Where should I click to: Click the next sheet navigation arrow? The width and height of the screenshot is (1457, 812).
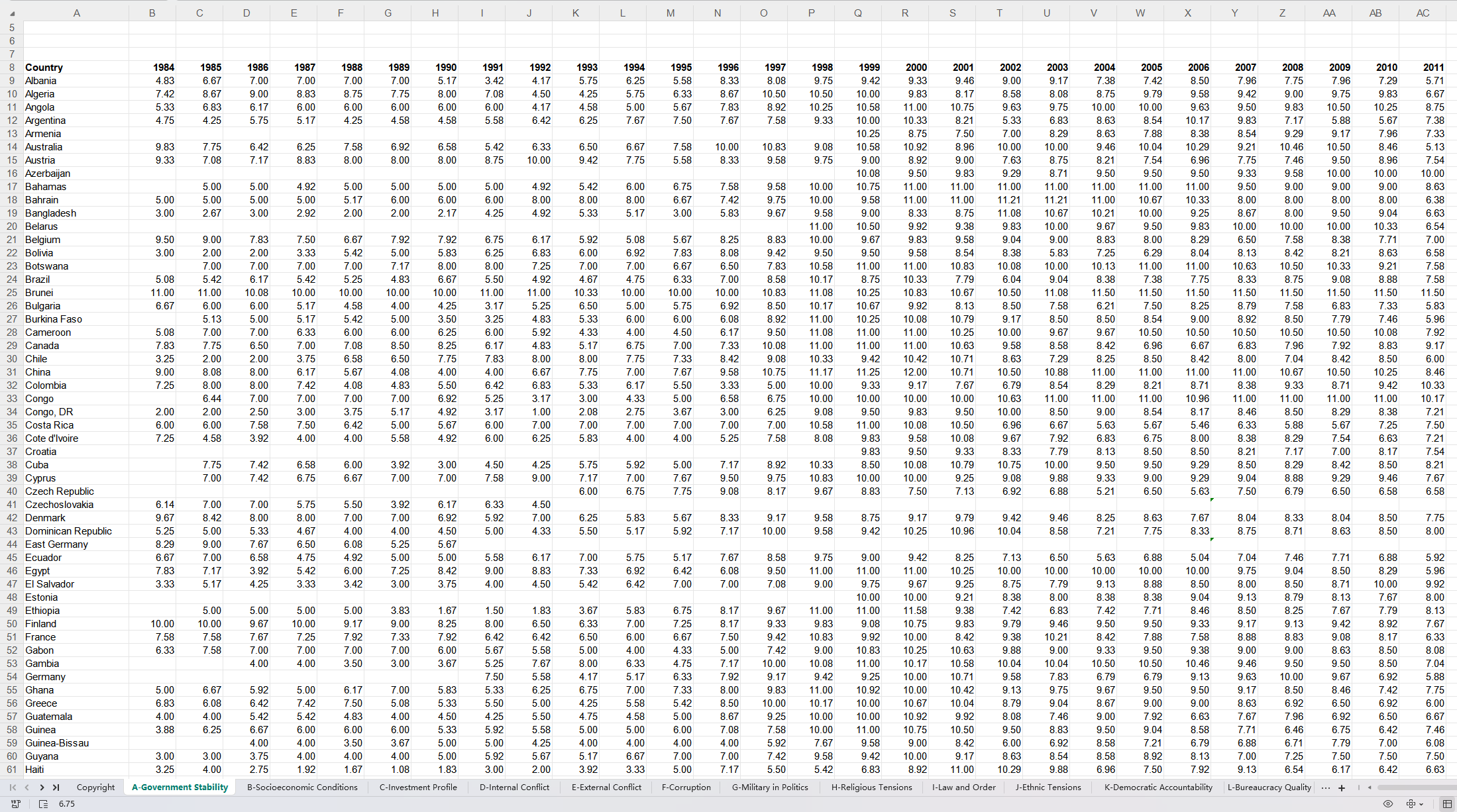(42, 787)
